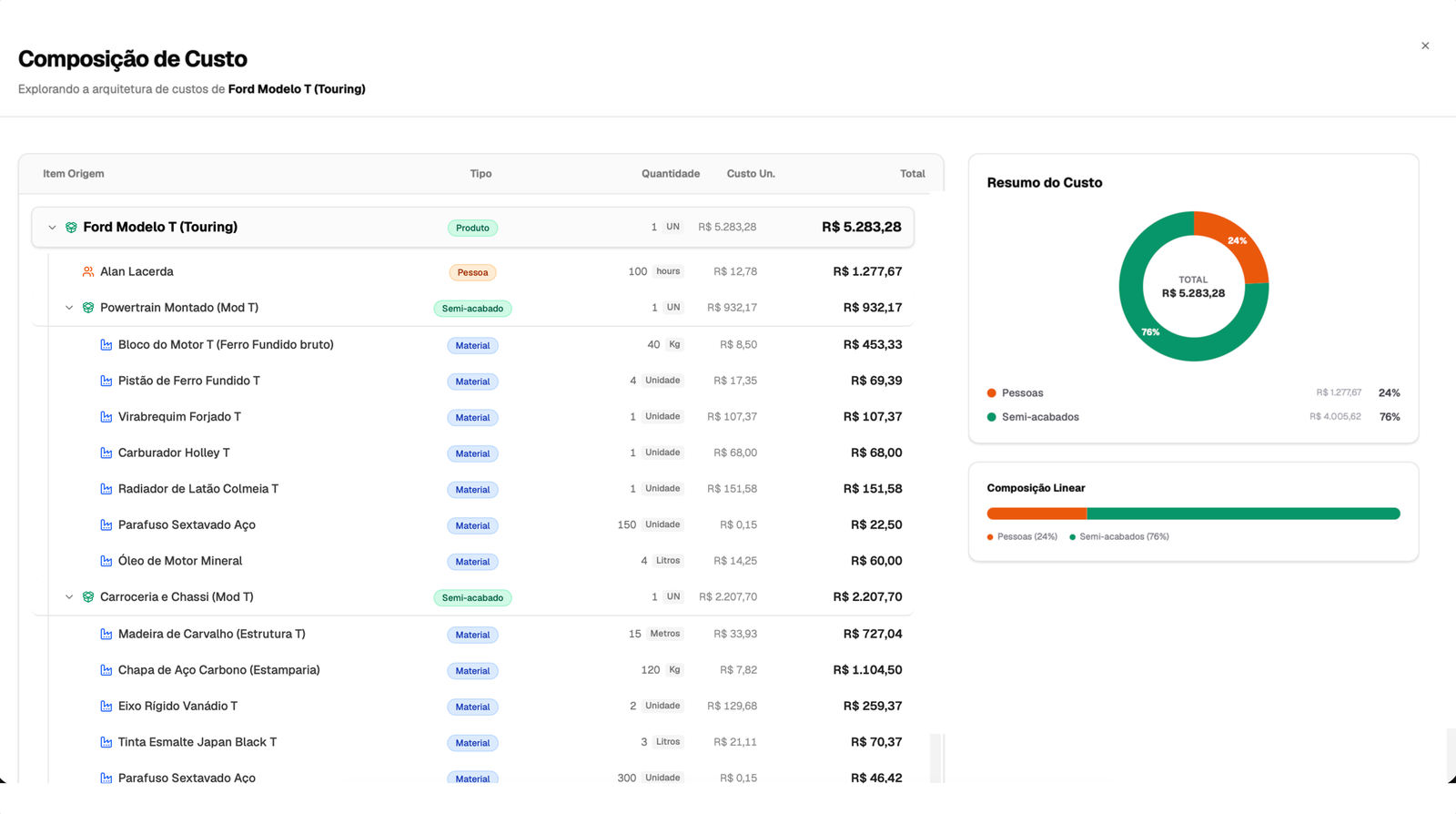Click the orange dot beside Pessoas in Resumo do Custo
This screenshot has width=1456, height=814.
click(x=992, y=393)
